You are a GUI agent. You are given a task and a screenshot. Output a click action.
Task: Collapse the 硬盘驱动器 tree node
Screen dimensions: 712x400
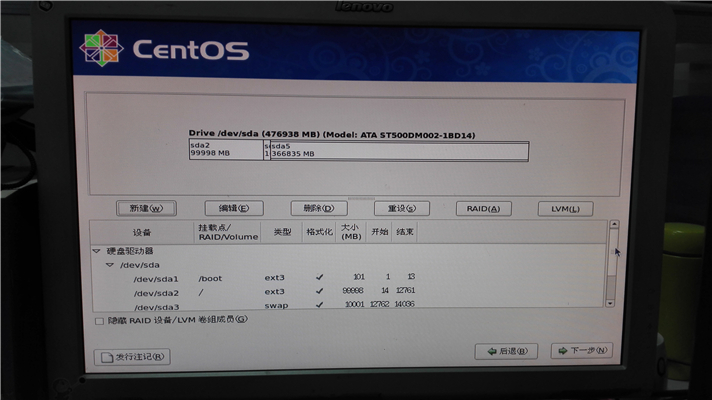click(96, 251)
